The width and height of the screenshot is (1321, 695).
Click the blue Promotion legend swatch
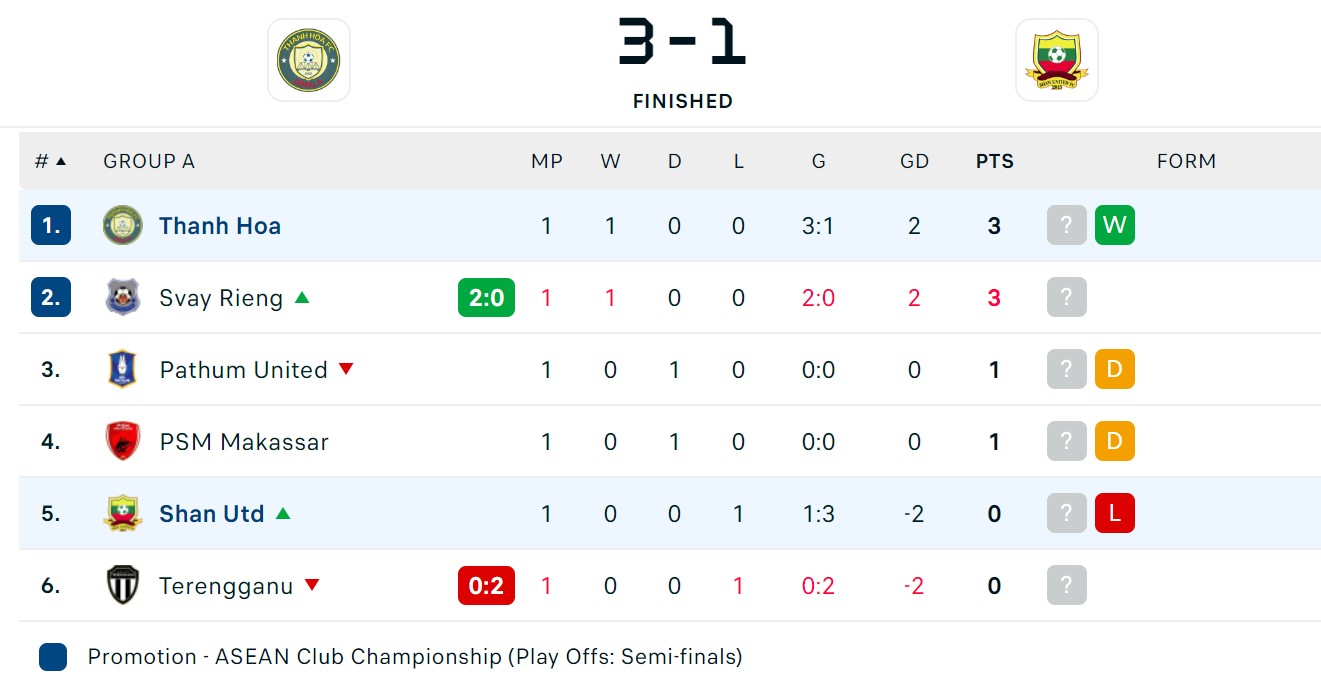pyautogui.click(x=53, y=657)
